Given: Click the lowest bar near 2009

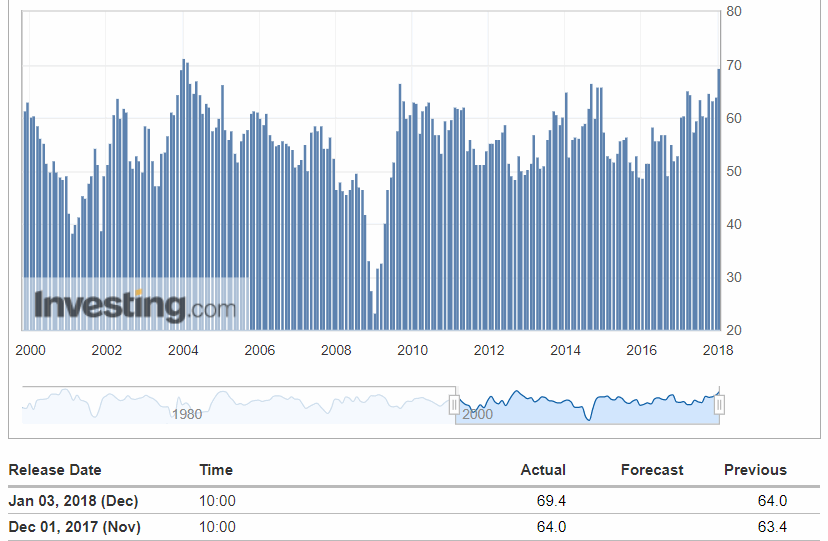Looking at the screenshot, I should (376, 322).
